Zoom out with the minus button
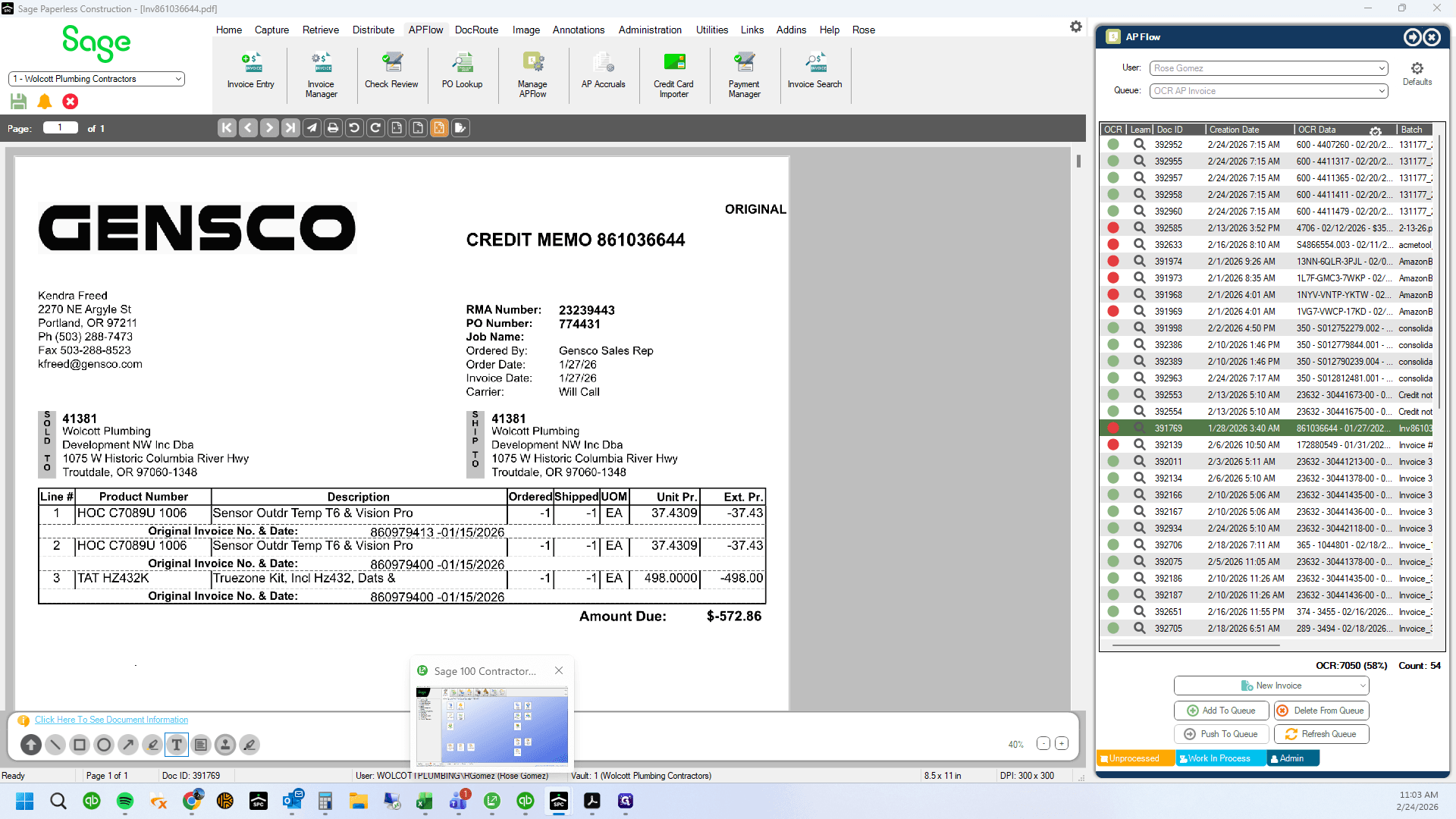 (x=1043, y=744)
